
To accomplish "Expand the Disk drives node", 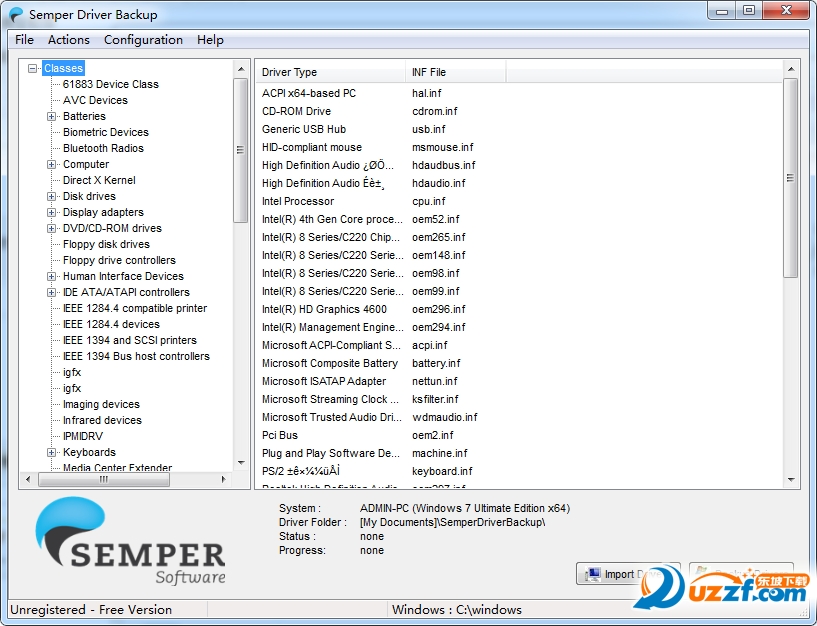I will coord(51,197).
